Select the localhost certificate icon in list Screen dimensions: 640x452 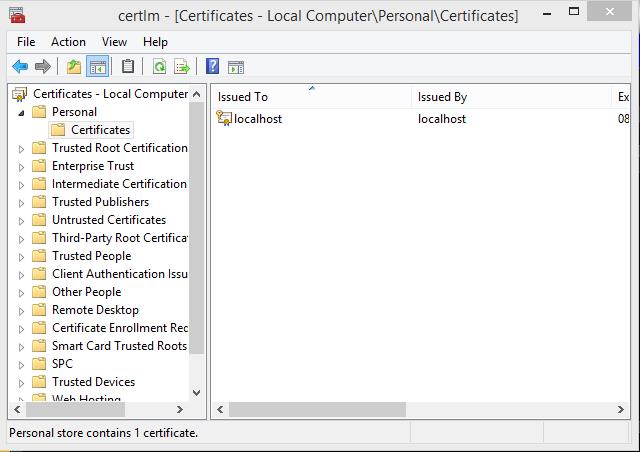(x=224, y=119)
